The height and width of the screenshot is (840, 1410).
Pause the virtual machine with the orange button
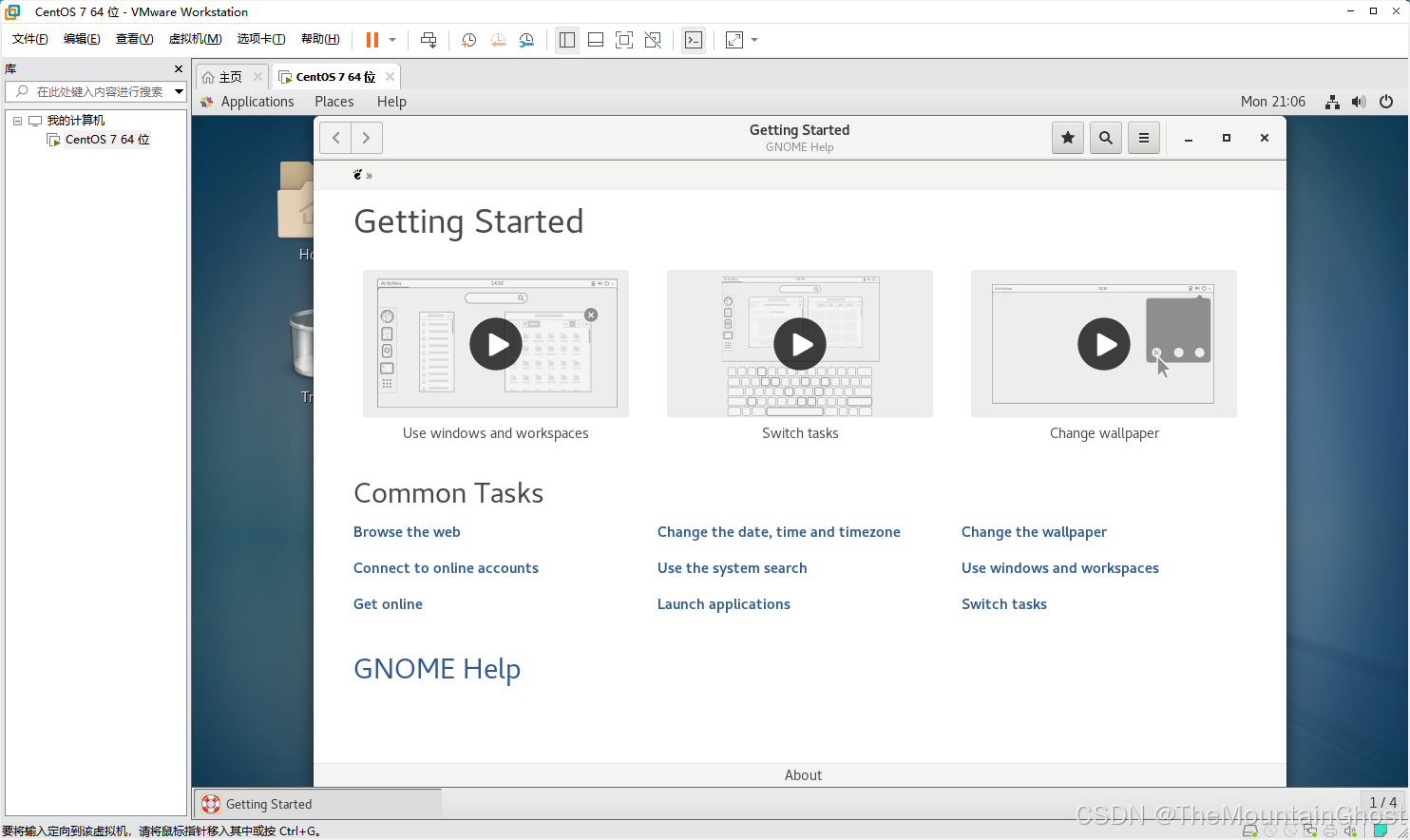372,40
